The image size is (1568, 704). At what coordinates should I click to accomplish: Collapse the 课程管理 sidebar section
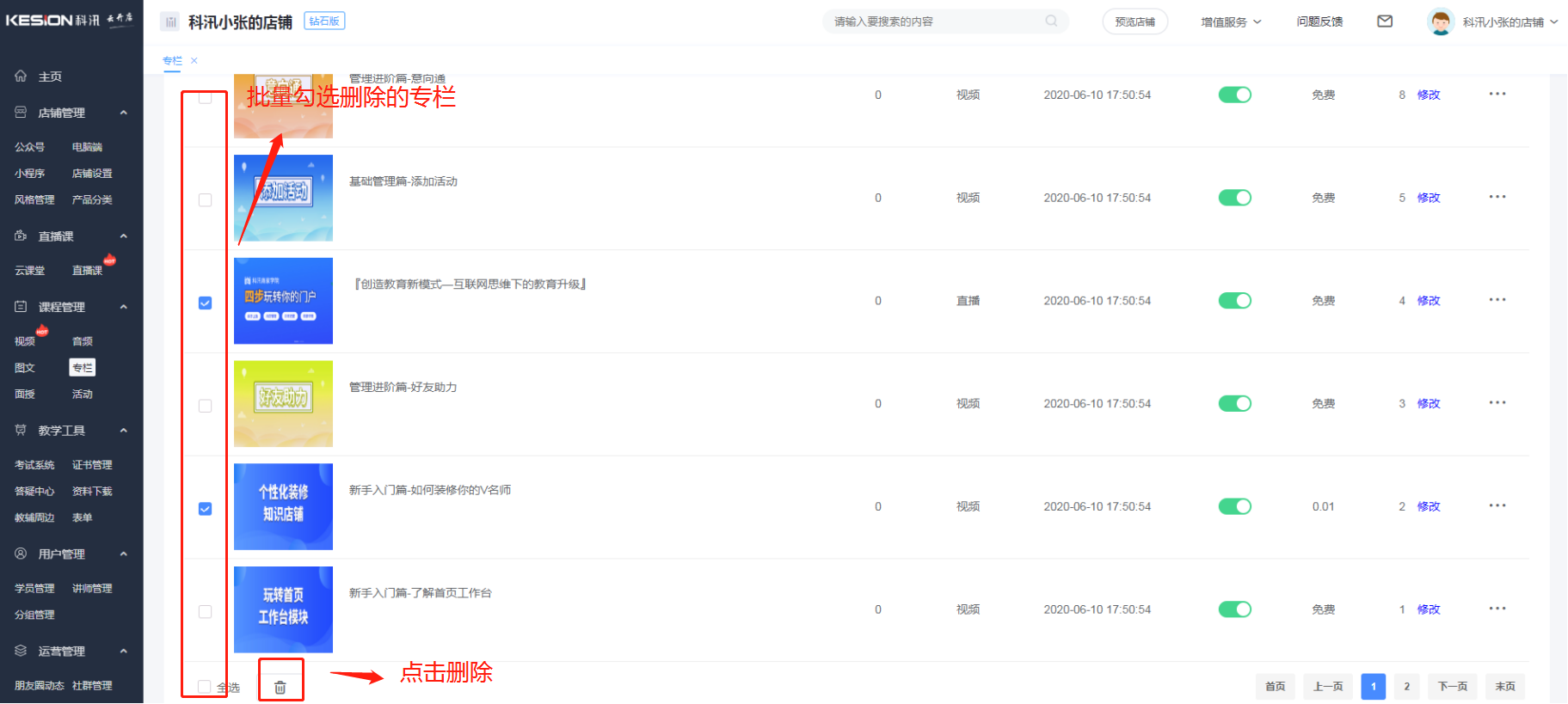[123, 307]
